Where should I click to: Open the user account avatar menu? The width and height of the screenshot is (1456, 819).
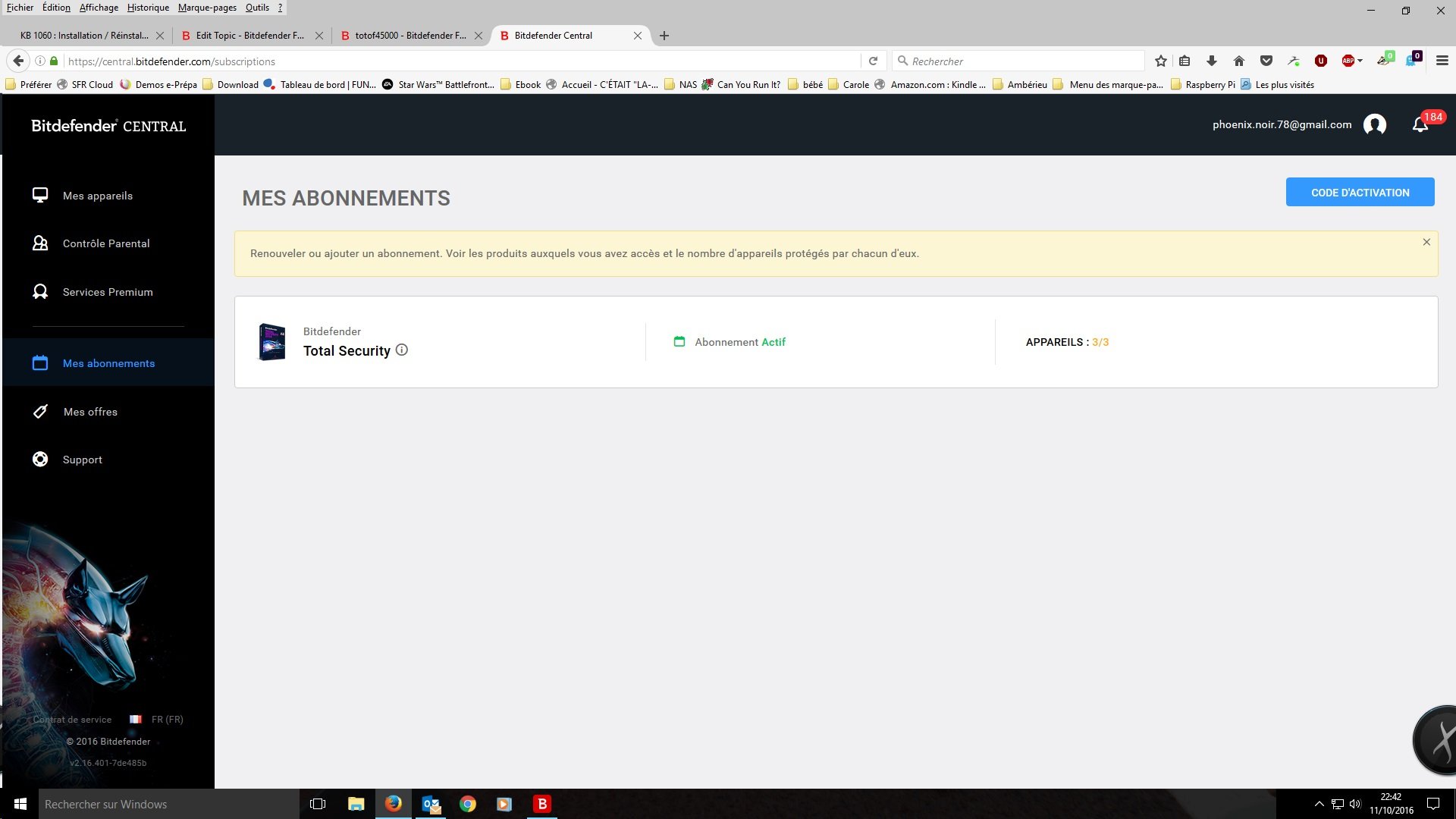pos(1375,124)
